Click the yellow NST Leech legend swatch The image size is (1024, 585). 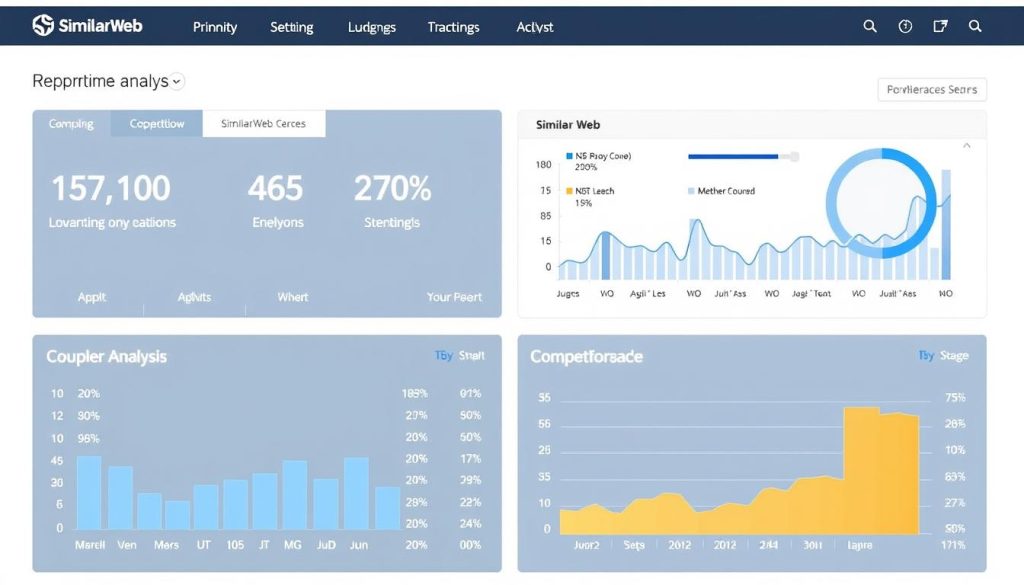(569, 191)
